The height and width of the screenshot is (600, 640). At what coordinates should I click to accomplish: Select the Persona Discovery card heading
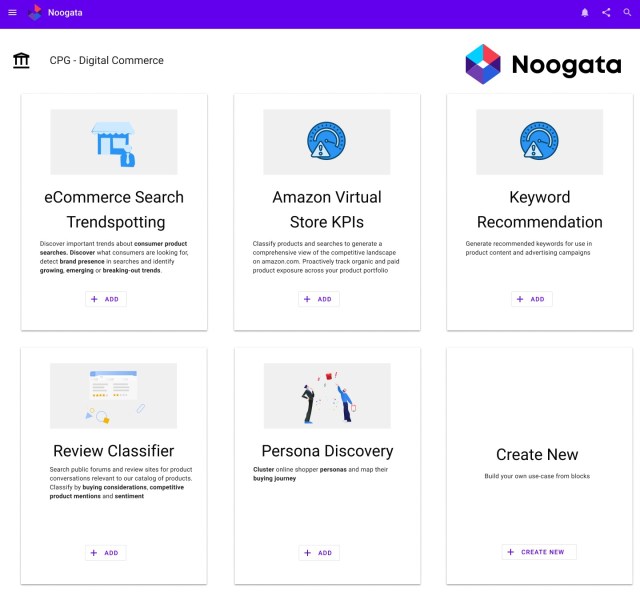(327, 451)
